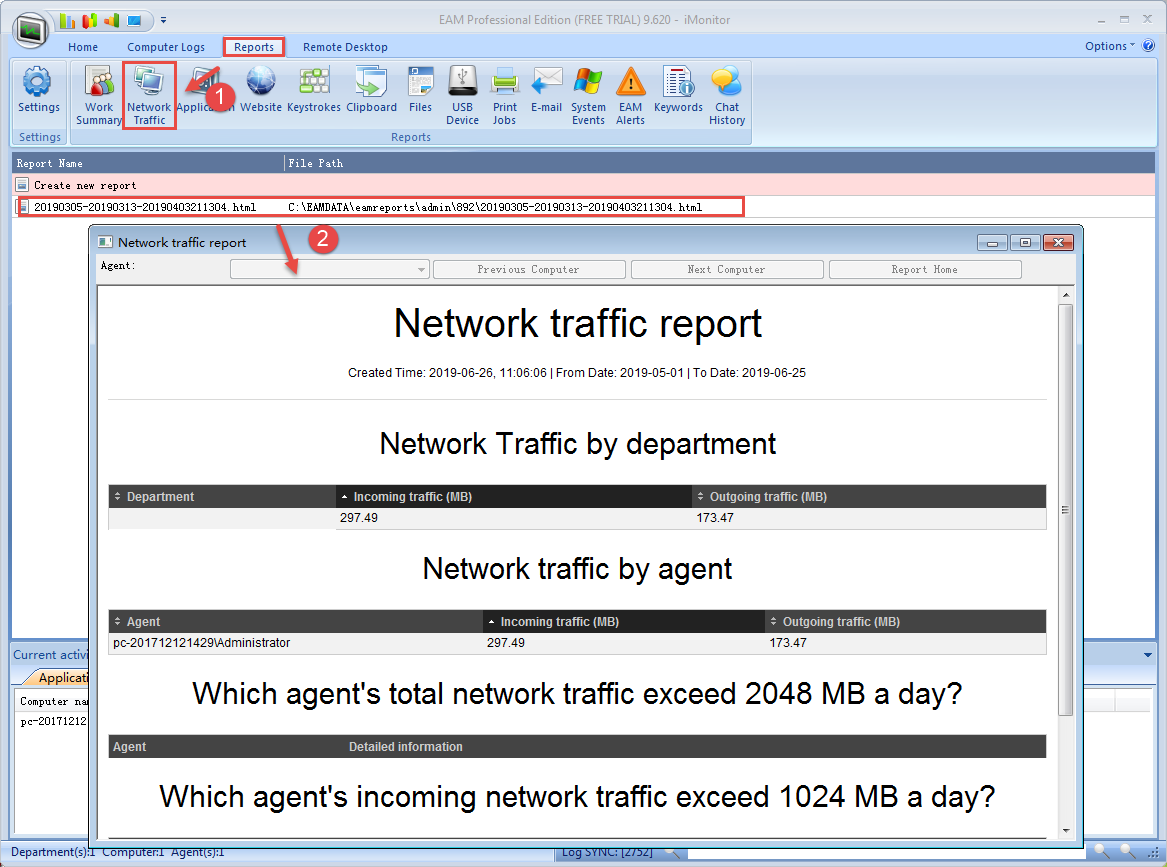Sort agent table by Incoming traffic
This screenshot has width=1167, height=867.
pos(624,621)
